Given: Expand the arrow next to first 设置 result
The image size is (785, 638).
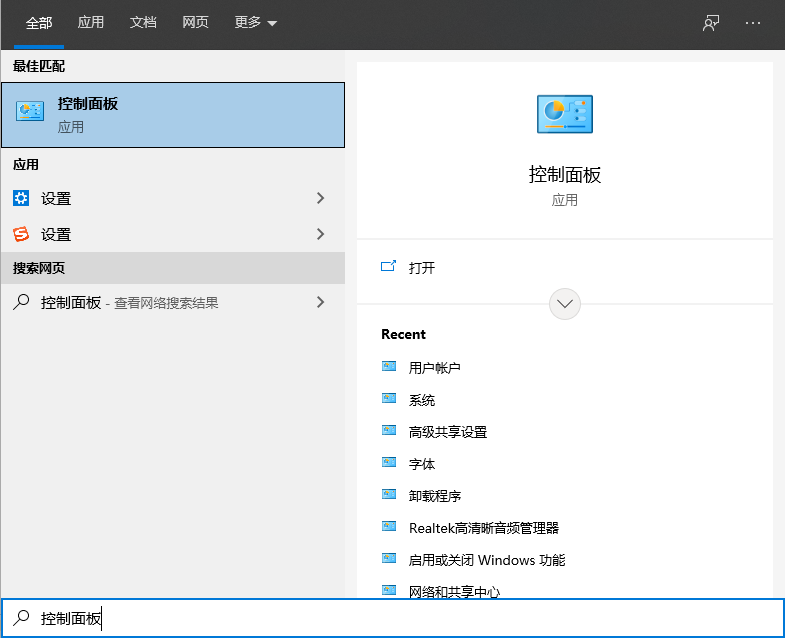Looking at the screenshot, I should [x=320, y=198].
